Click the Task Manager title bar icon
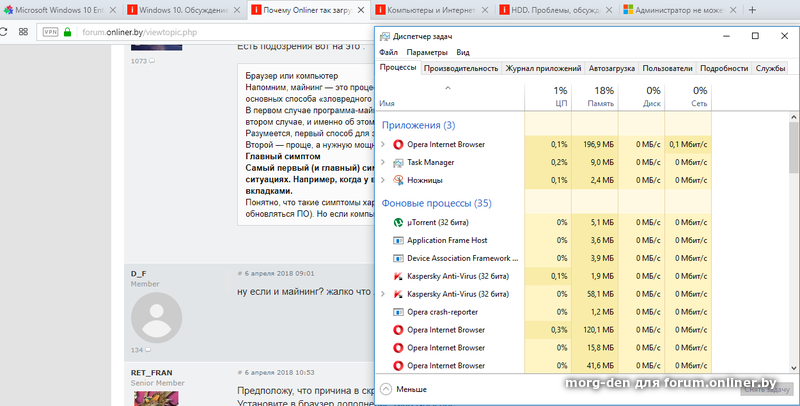The width and height of the screenshot is (800, 406). [x=385, y=36]
